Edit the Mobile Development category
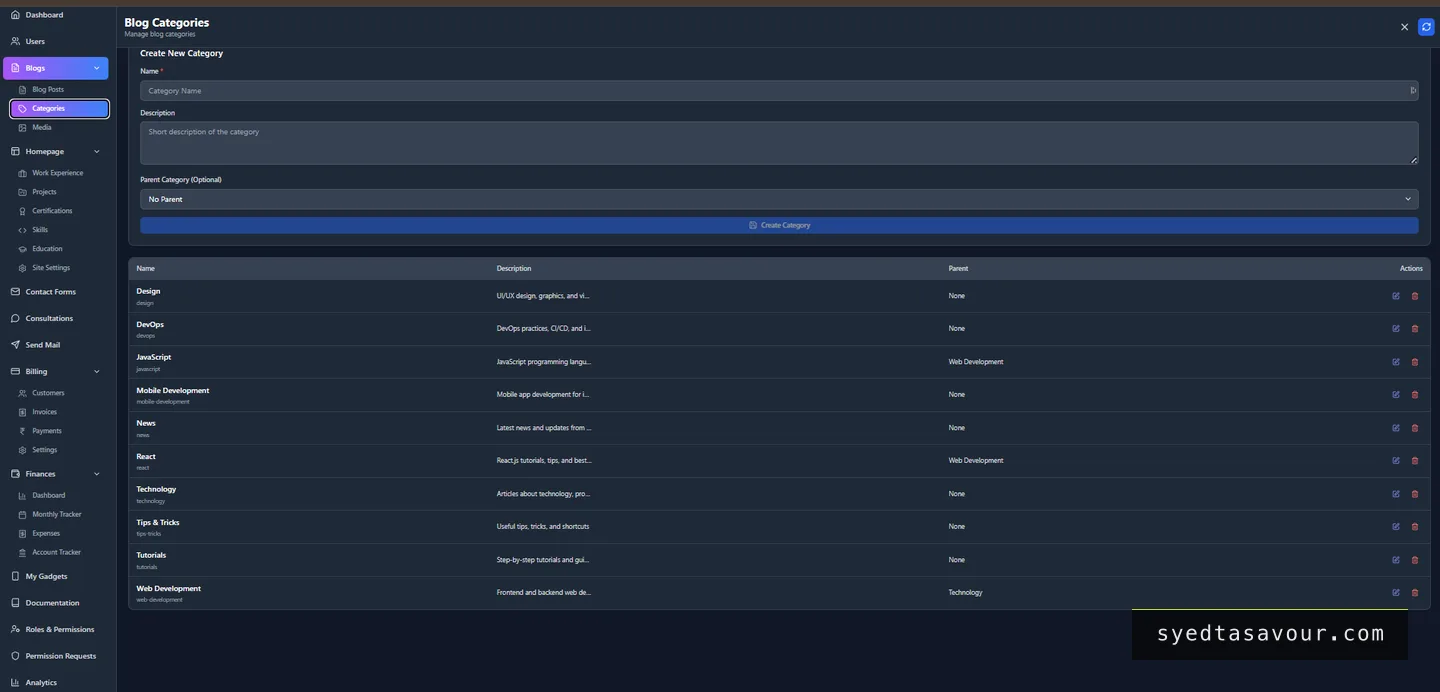Image resolution: width=1440 pixels, height=692 pixels. click(x=1396, y=395)
